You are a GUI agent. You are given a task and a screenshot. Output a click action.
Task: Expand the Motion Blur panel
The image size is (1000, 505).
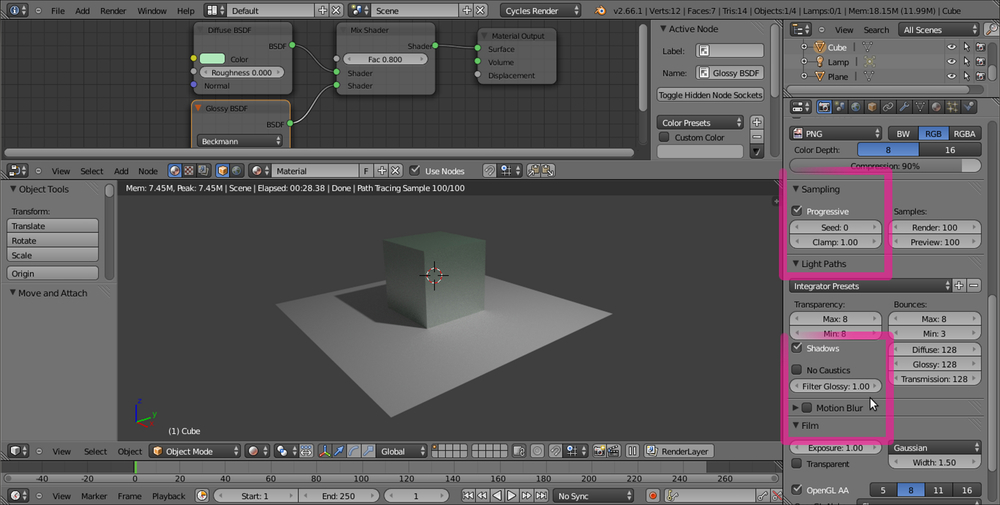click(796, 408)
